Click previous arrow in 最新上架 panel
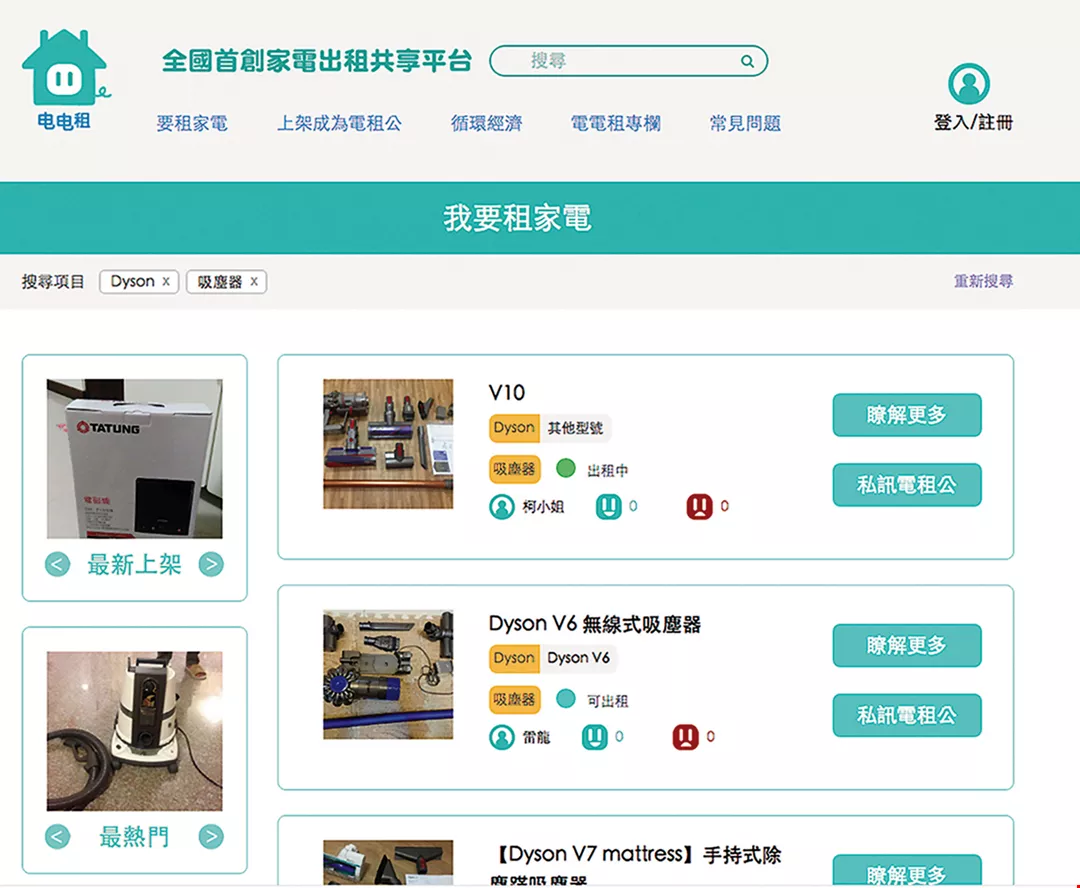 coord(58,565)
